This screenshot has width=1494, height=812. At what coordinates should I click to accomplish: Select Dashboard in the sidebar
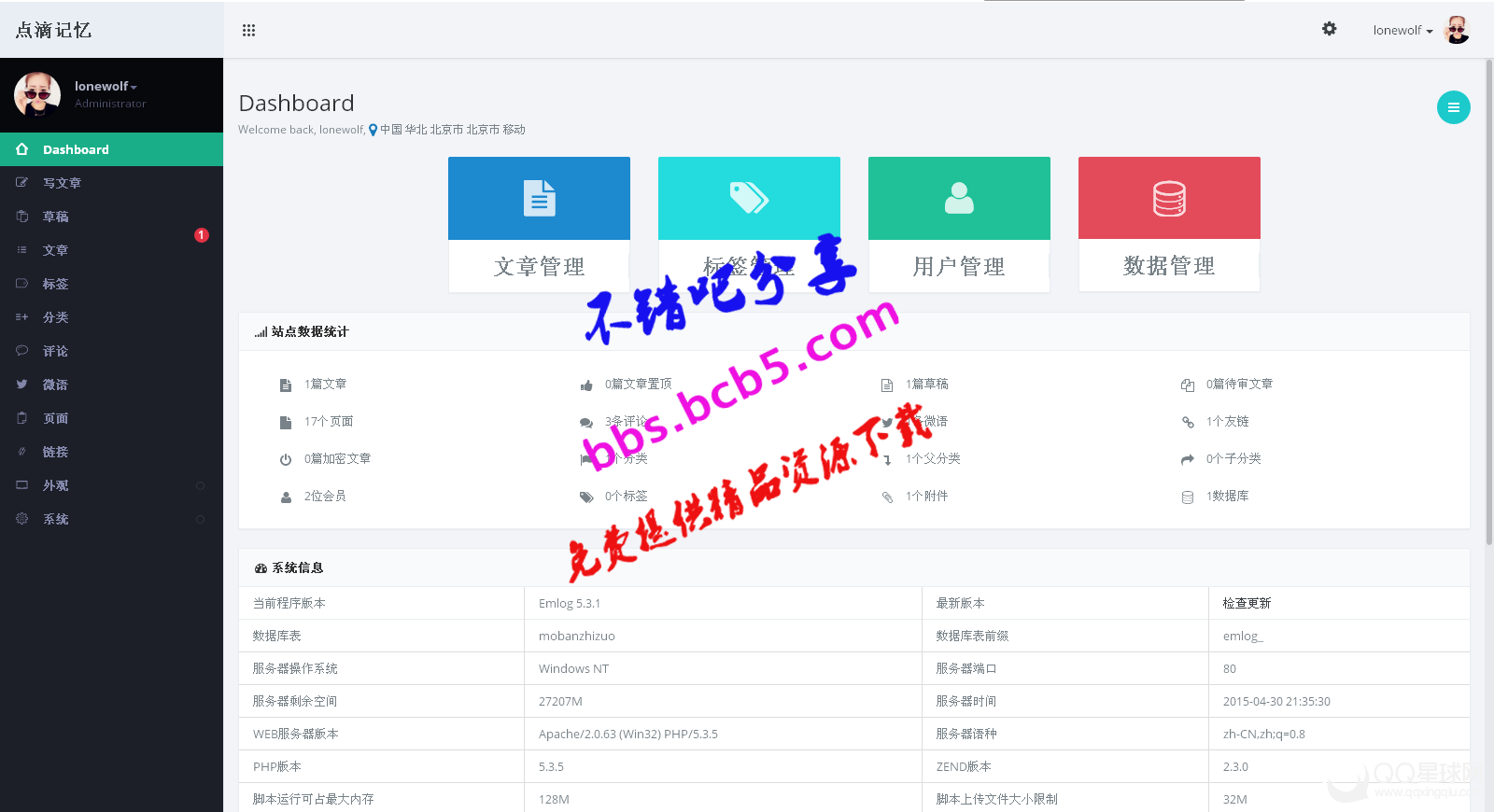tap(111, 149)
